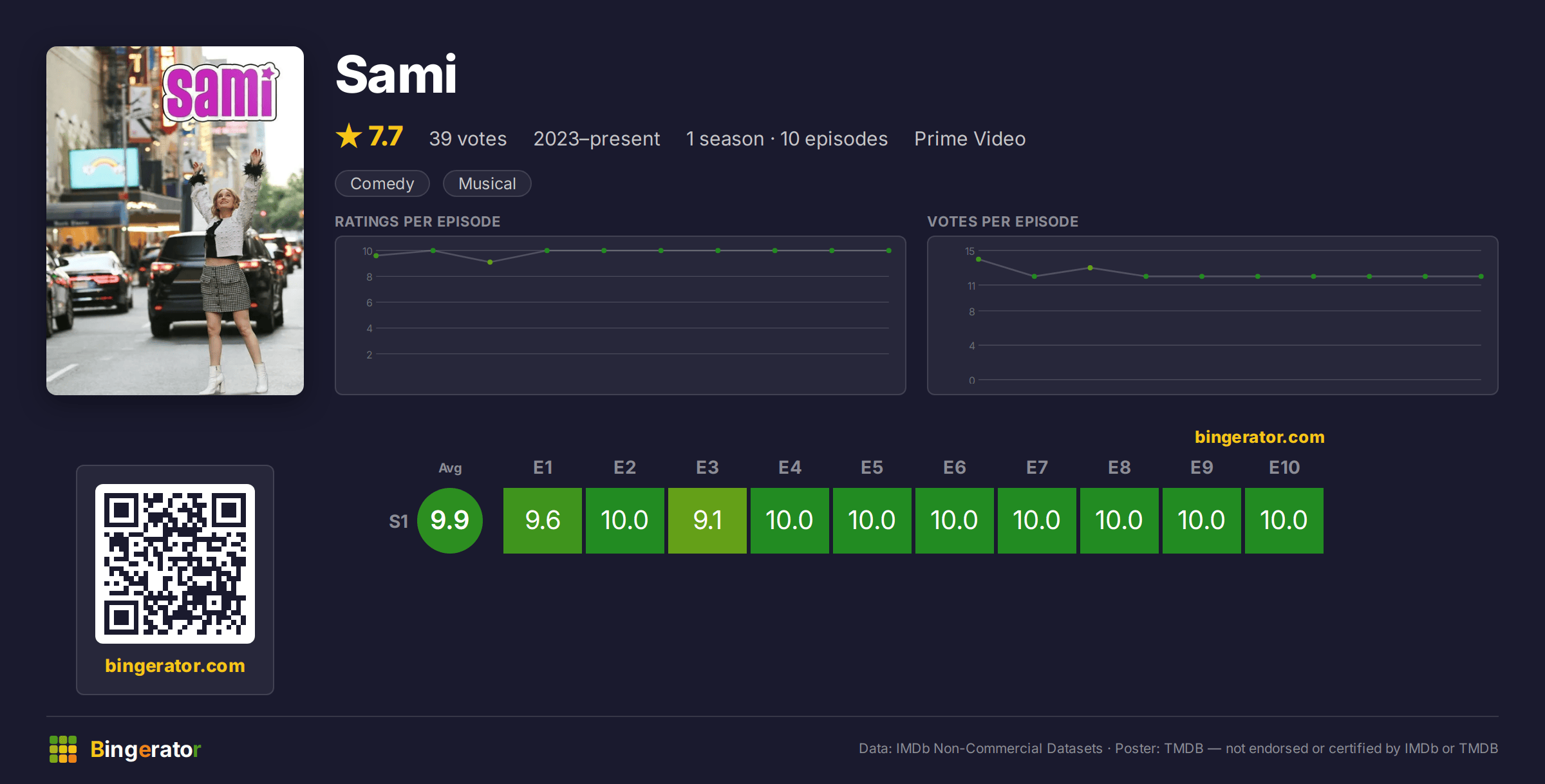Open bingerator.com link under QR code
Screen dimensions: 1545x784
[175, 666]
